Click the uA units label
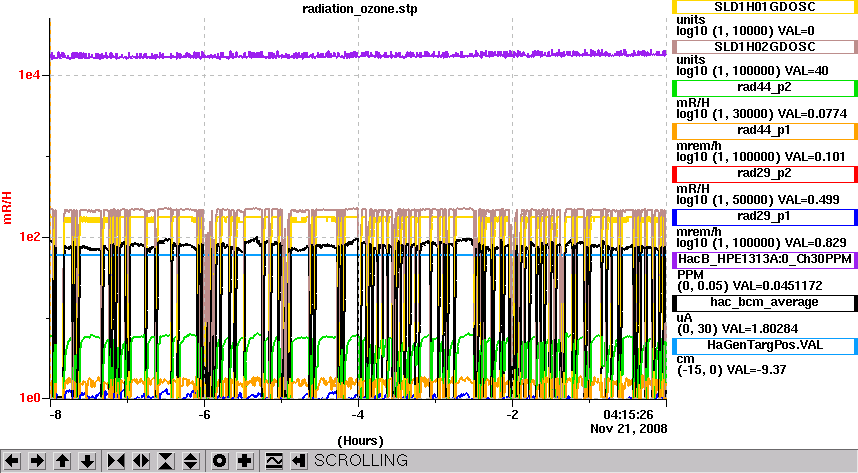858x473 pixels. click(685, 318)
